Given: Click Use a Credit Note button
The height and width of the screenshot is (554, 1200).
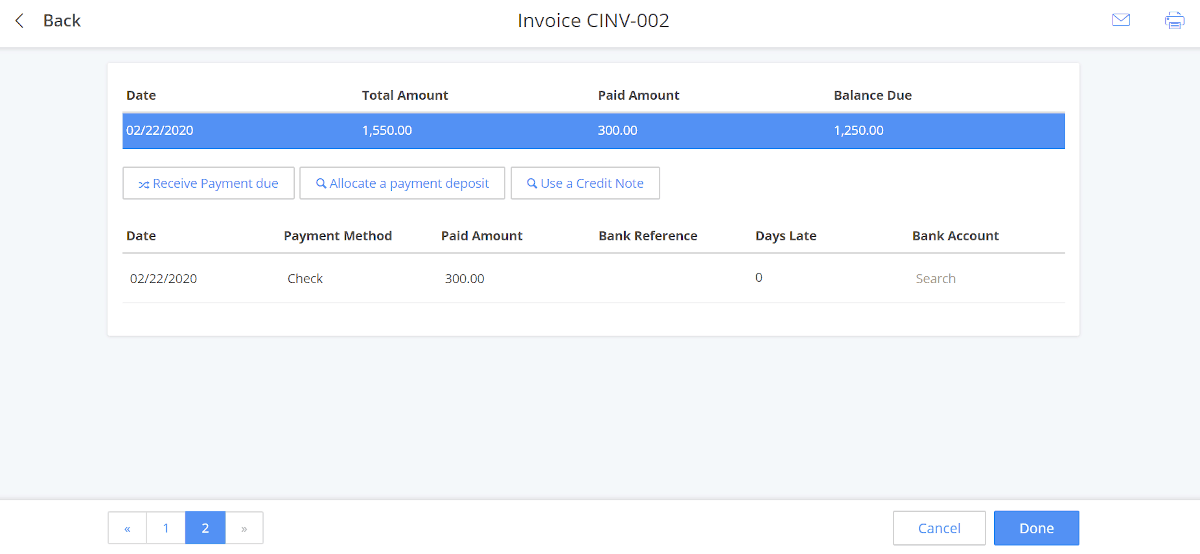Looking at the screenshot, I should [585, 183].
